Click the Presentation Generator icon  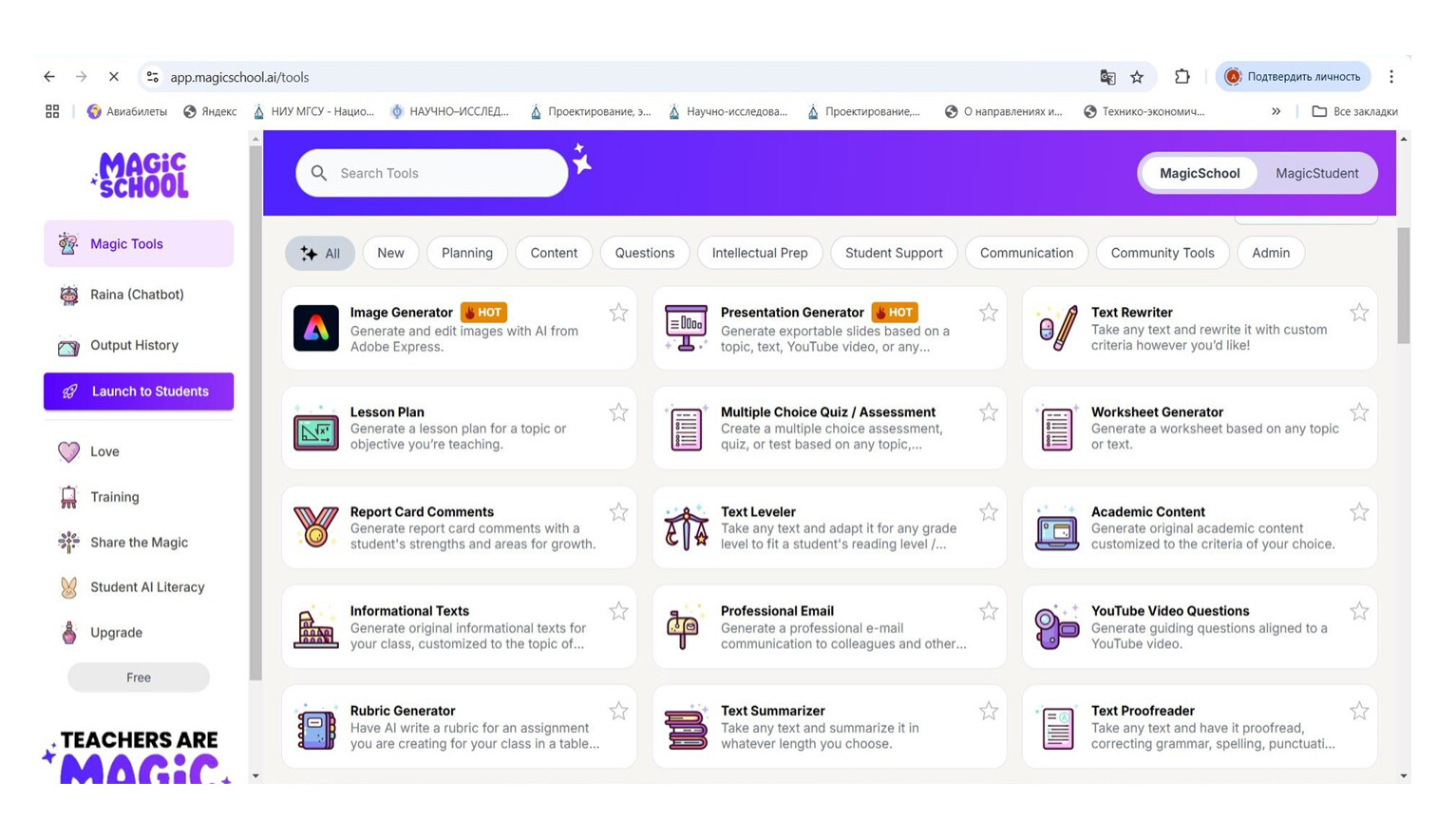pyautogui.click(x=686, y=329)
